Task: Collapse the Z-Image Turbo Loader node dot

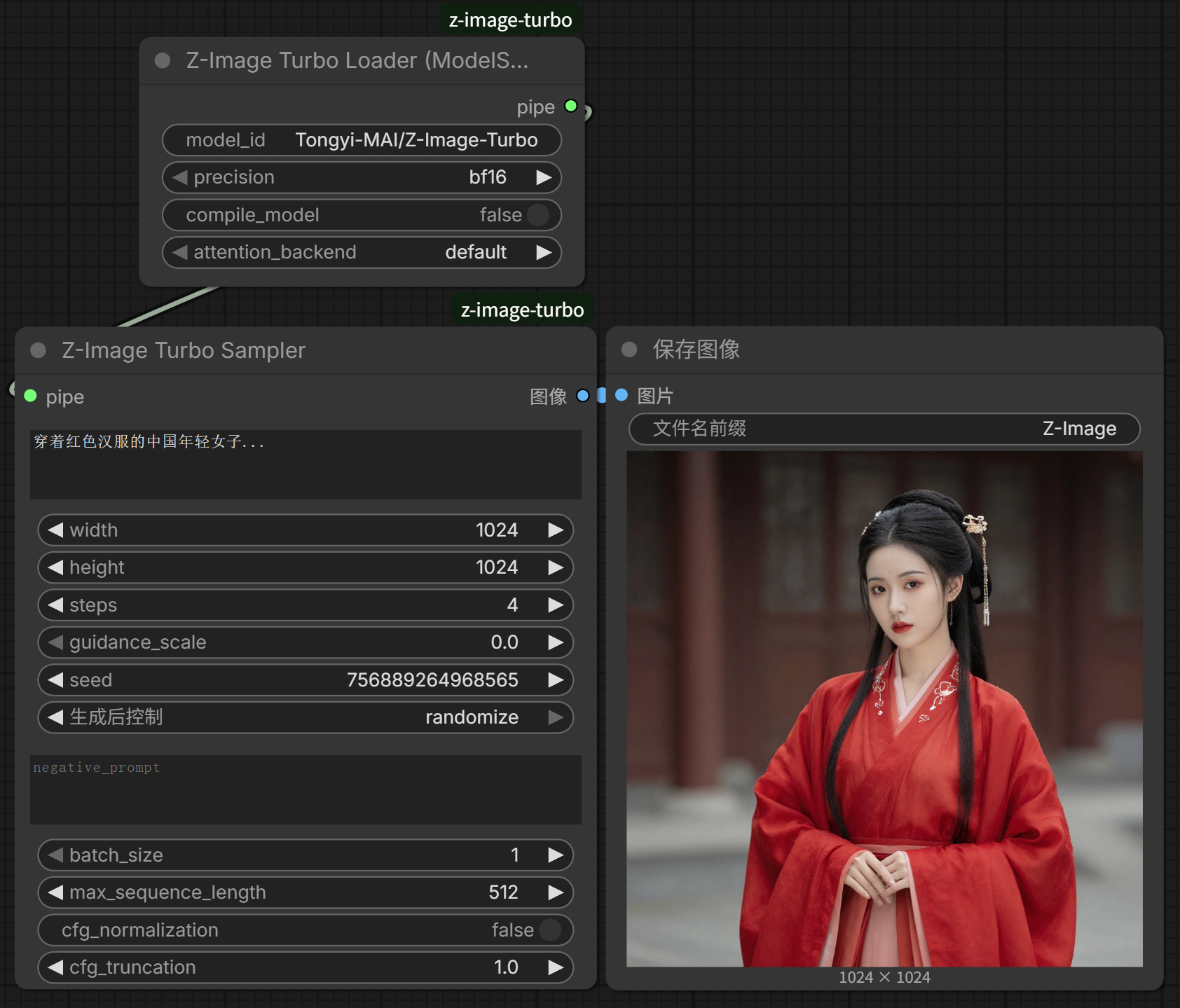Action: 163,61
